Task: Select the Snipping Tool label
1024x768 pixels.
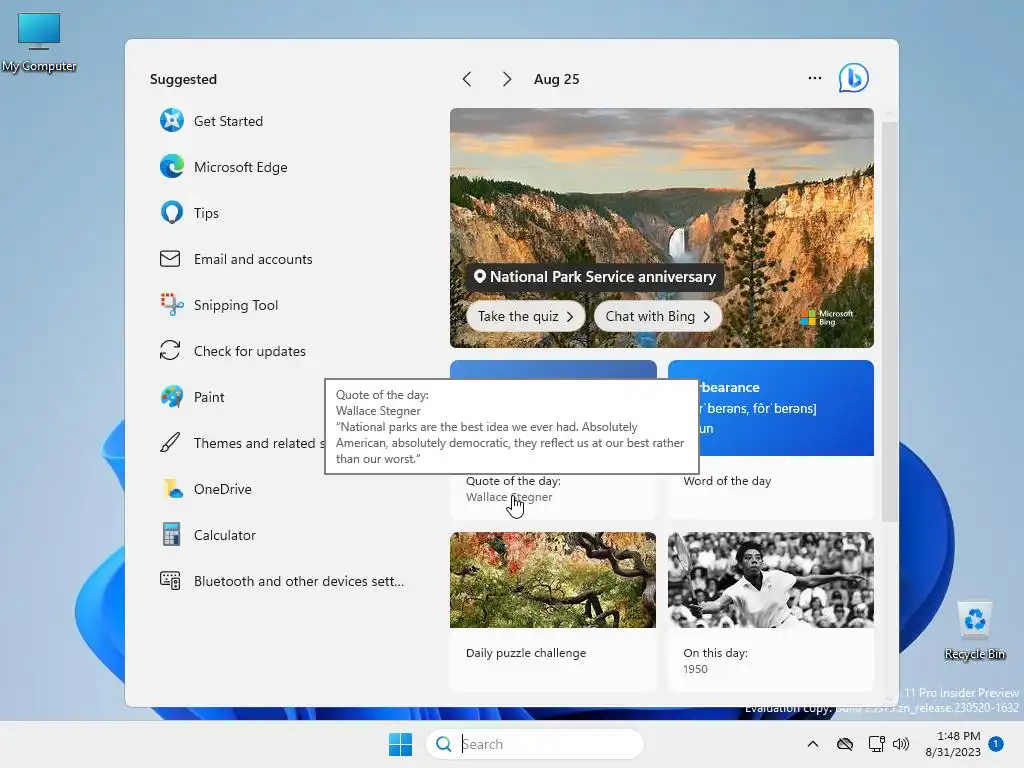Action: pos(236,305)
